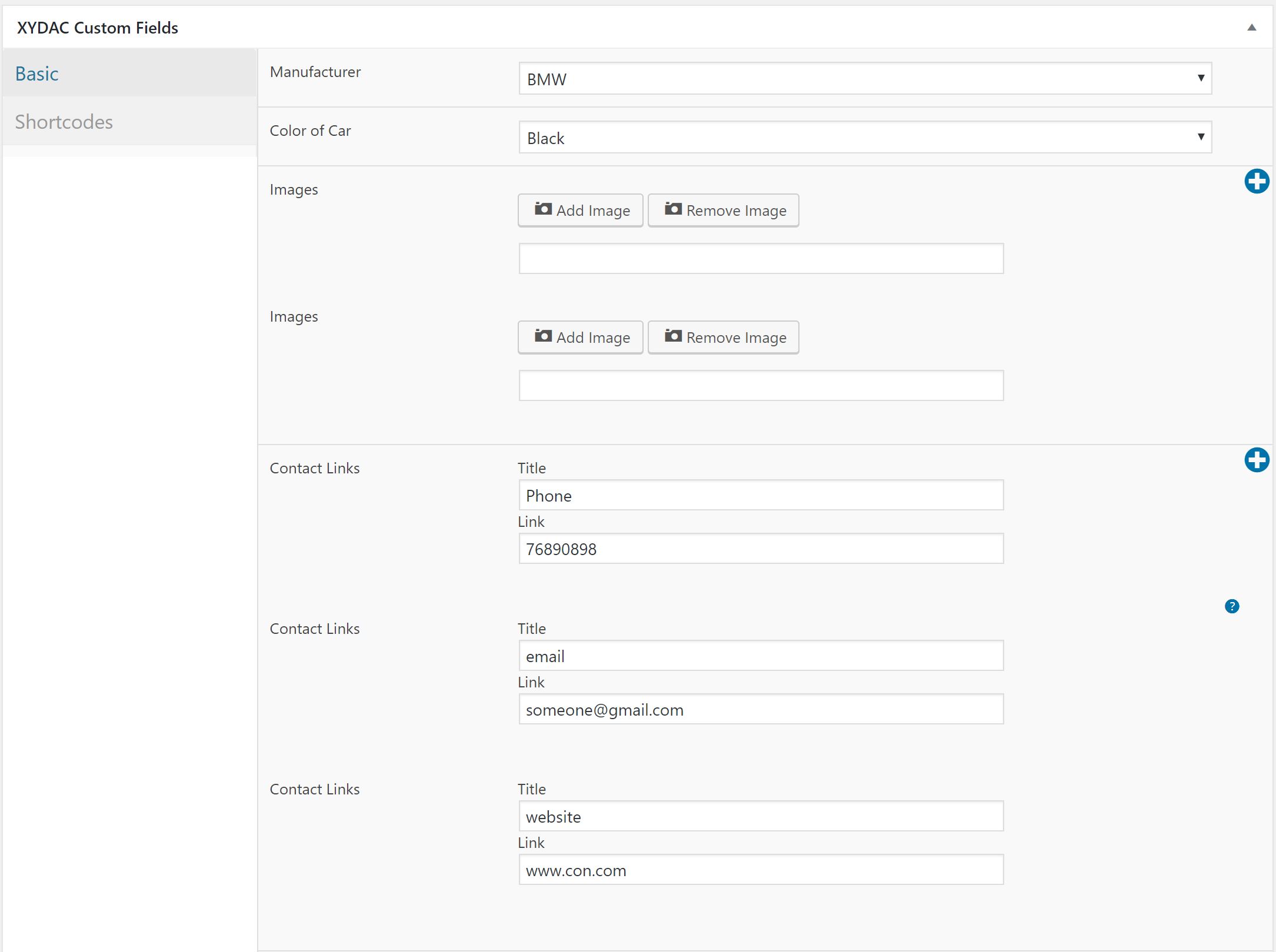Click the Link field with www.con.com
Viewport: 1276px width, 952px height.
(761, 870)
